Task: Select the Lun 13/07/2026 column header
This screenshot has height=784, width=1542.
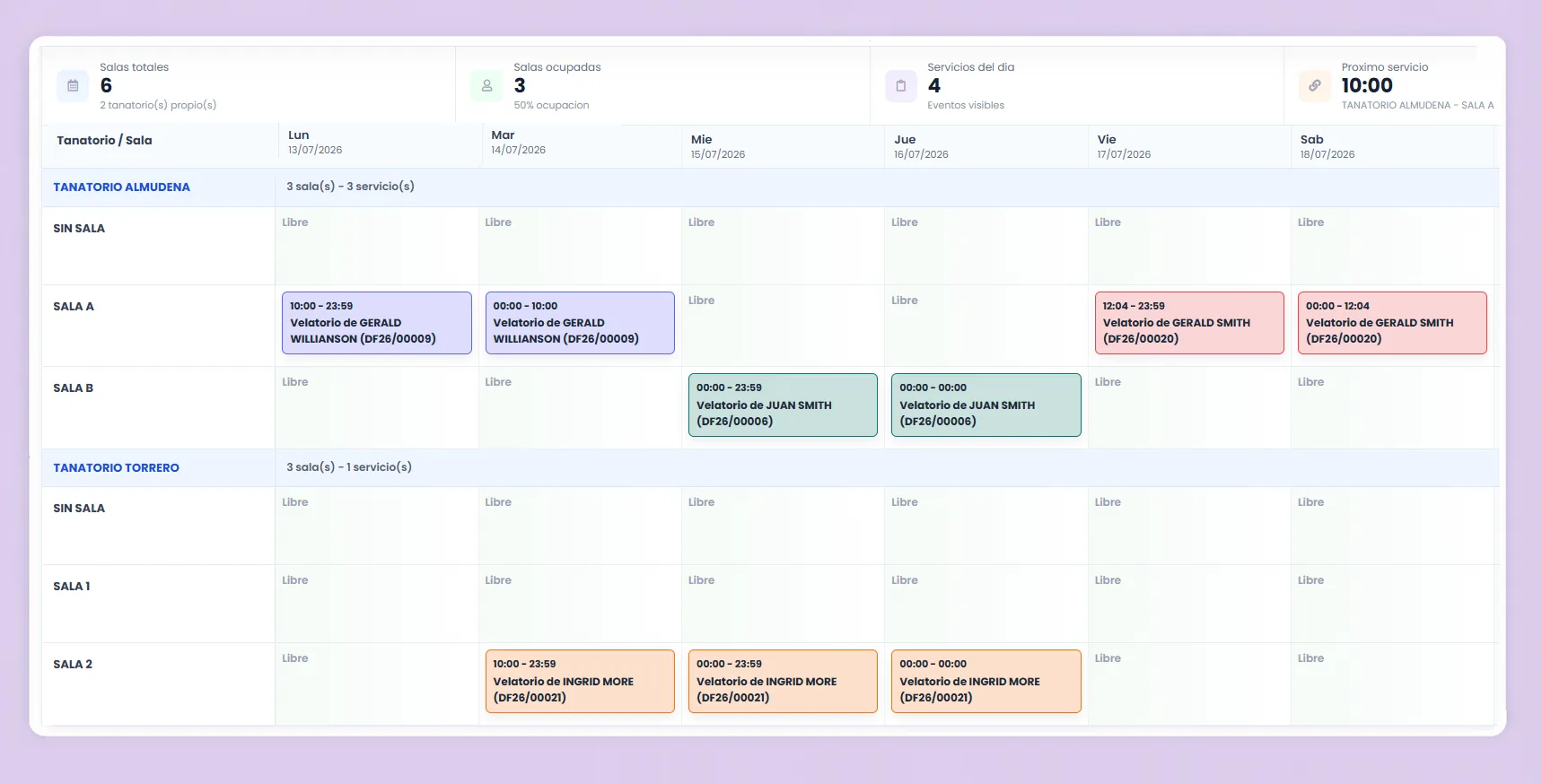Action: (x=380, y=142)
